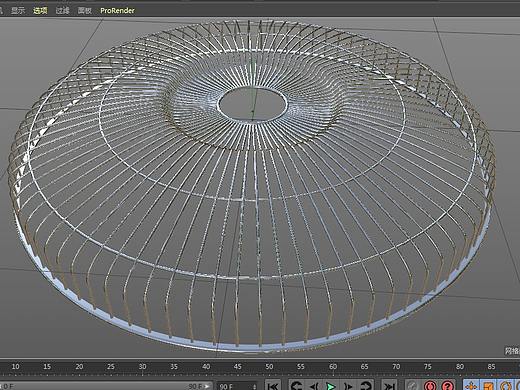The height and width of the screenshot is (390, 520).
Task: Click frame 75 on the timeline
Action: (428, 367)
